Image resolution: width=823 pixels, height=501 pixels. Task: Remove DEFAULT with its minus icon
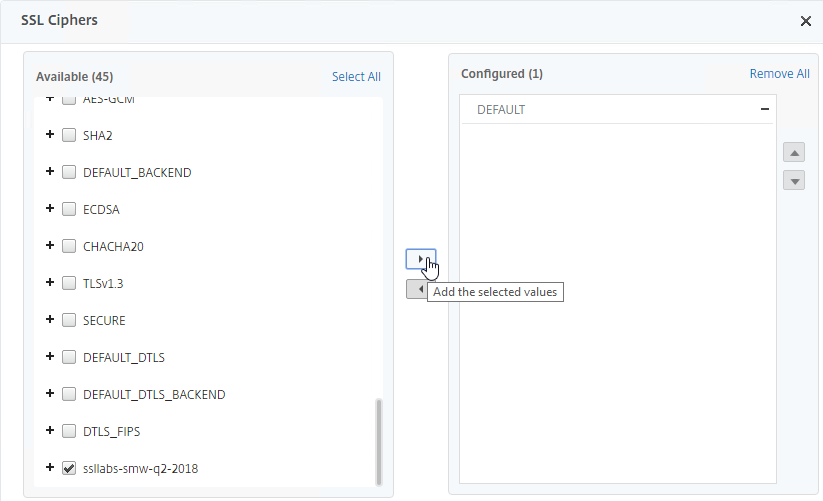pos(765,109)
